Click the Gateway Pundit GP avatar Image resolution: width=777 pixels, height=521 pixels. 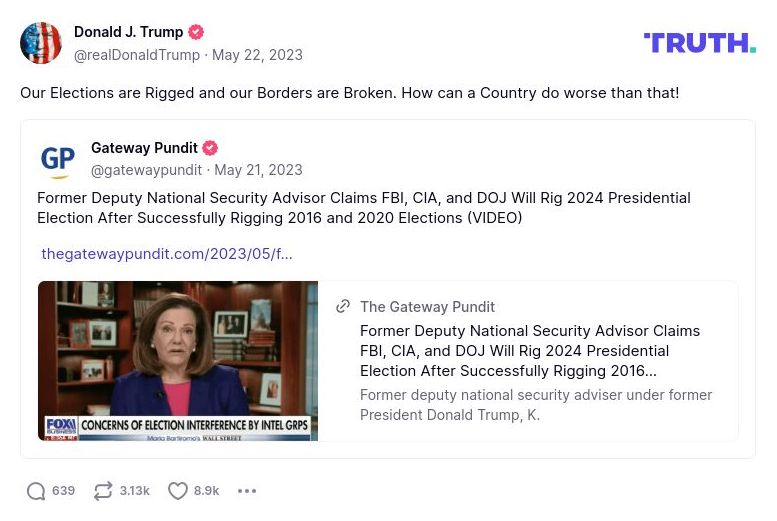[58, 159]
